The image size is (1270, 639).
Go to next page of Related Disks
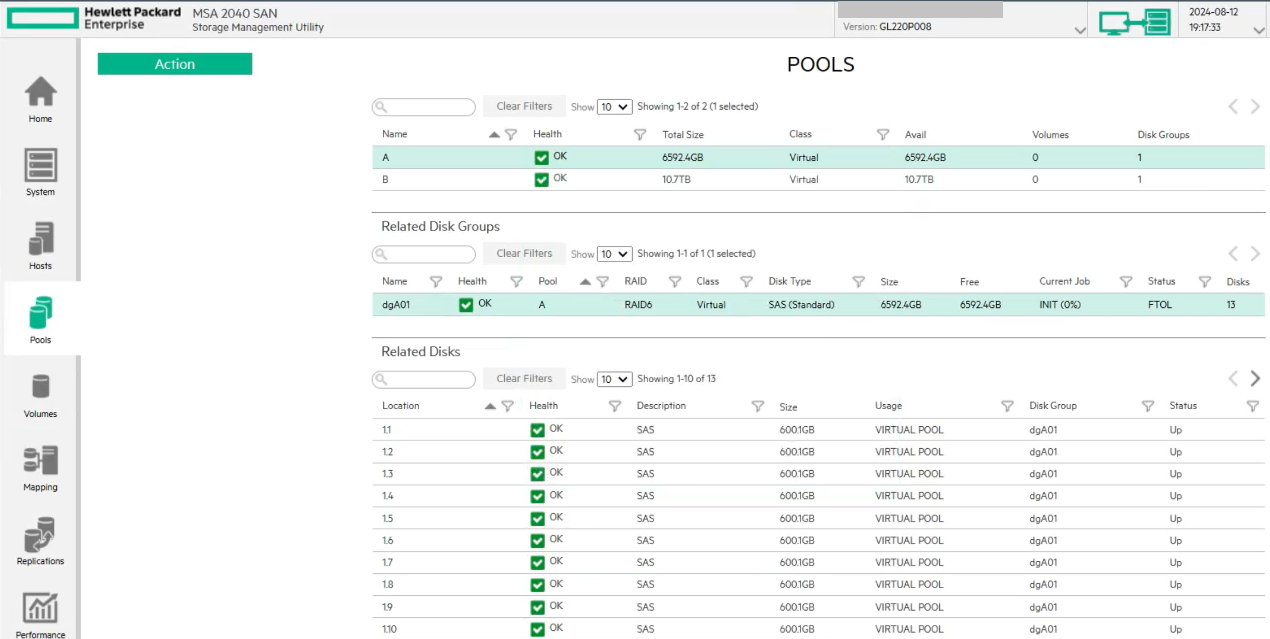click(1255, 378)
